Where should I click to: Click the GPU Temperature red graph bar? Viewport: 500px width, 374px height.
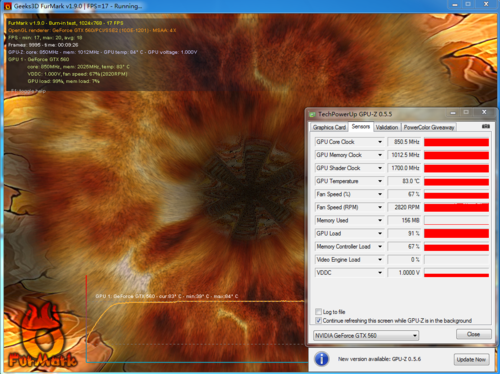456,181
